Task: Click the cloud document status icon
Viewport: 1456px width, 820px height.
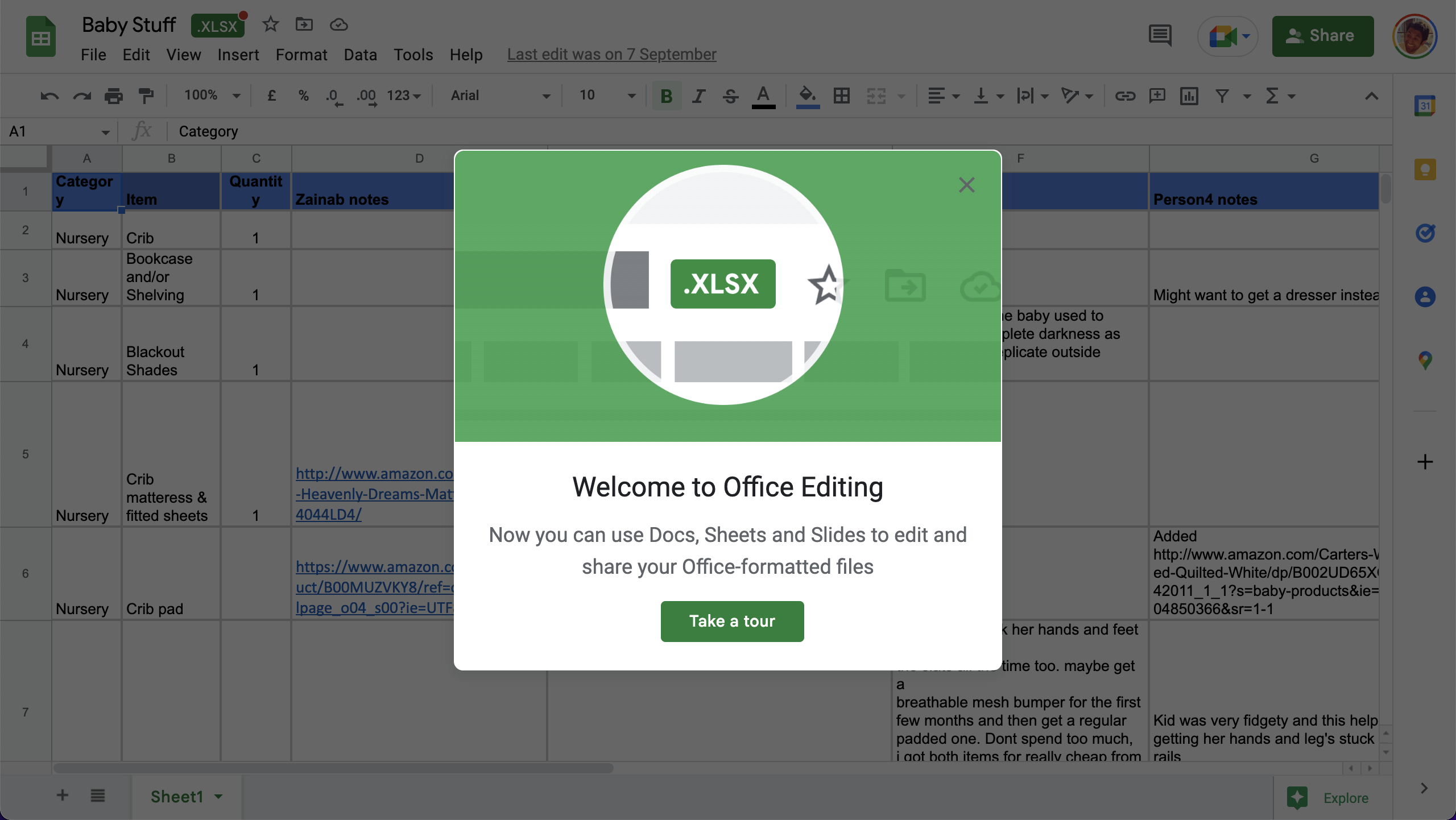Action: pyautogui.click(x=338, y=24)
